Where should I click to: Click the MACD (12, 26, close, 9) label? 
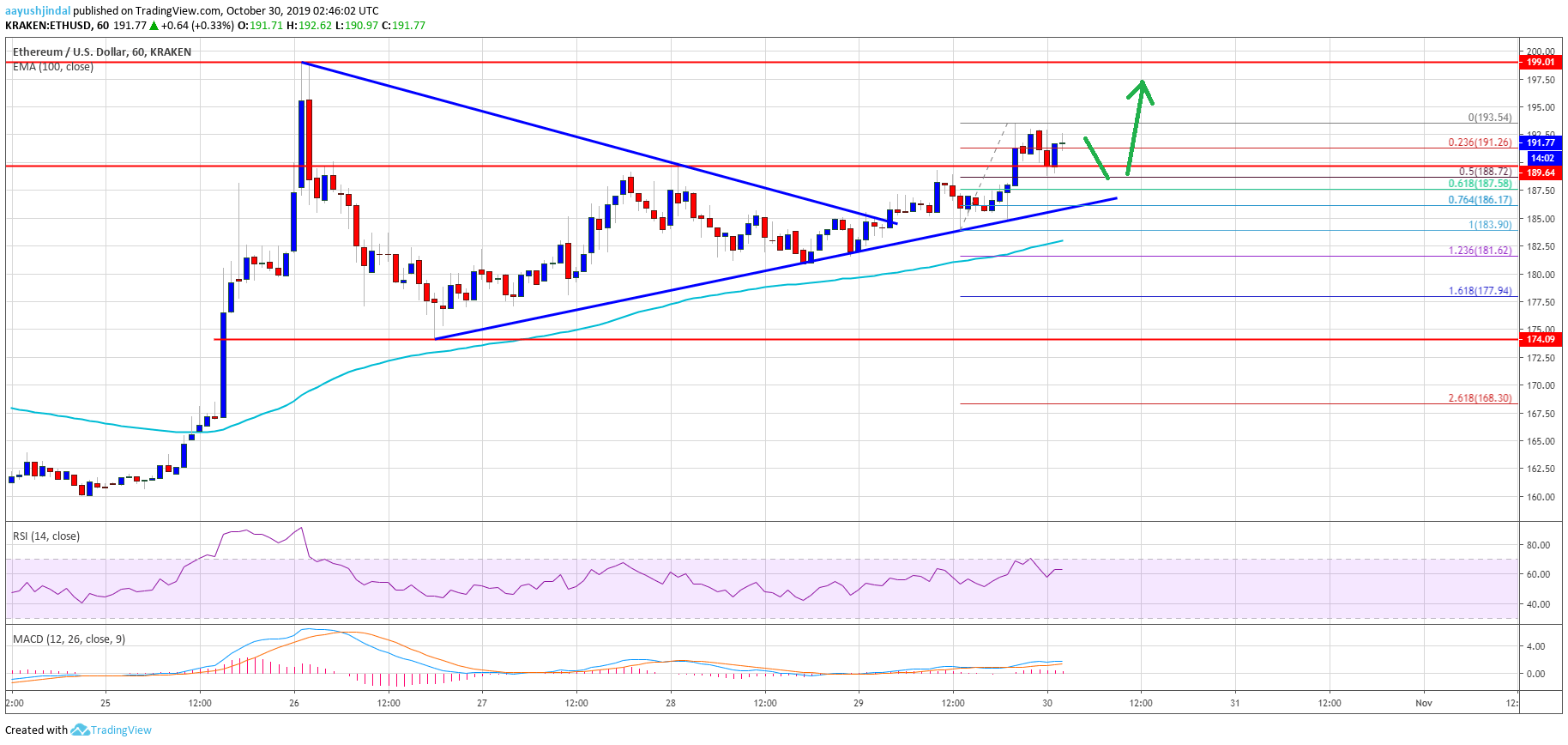click(x=69, y=639)
